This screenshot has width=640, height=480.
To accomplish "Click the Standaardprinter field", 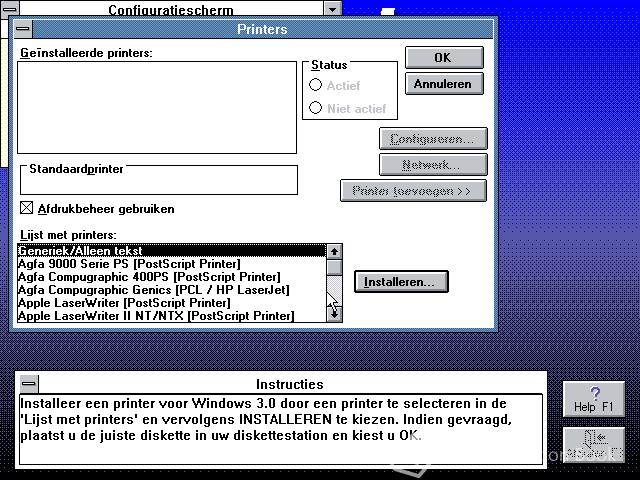I will click(x=159, y=180).
